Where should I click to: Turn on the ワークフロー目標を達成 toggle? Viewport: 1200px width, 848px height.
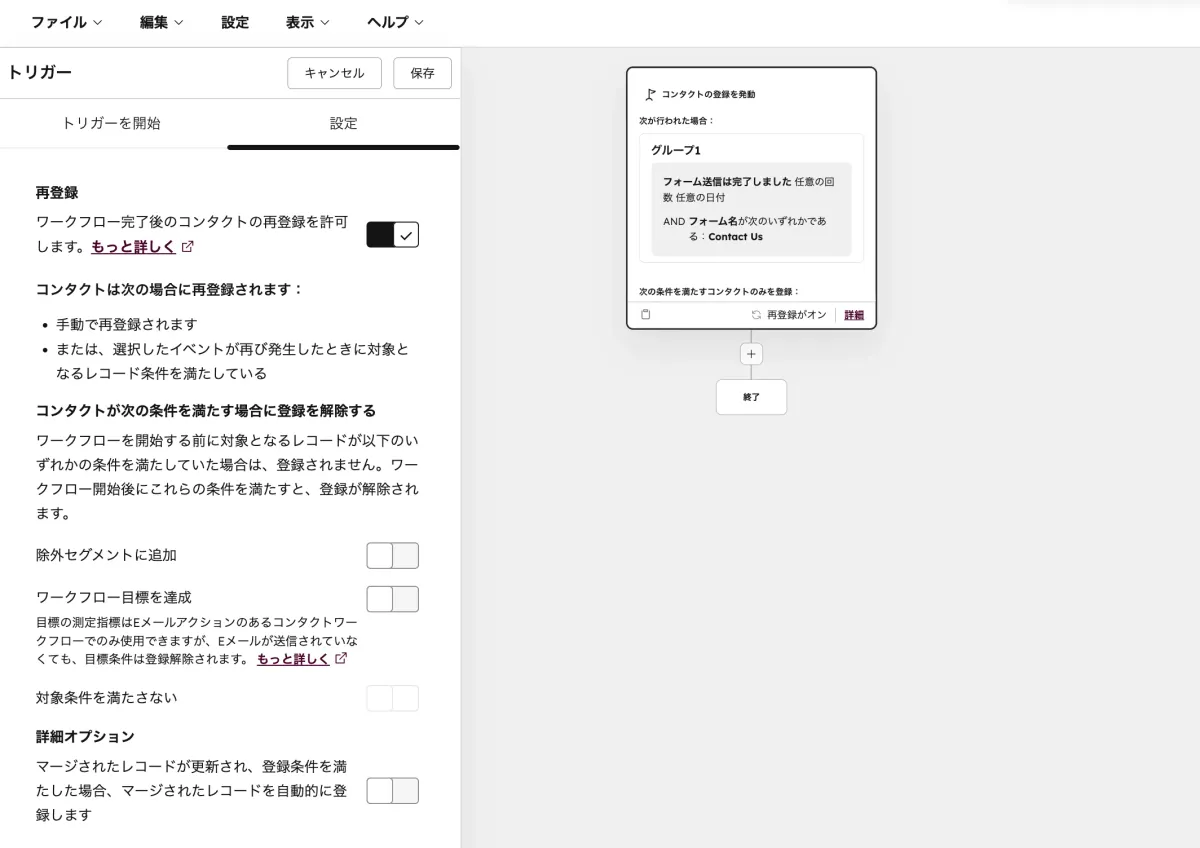(392, 598)
